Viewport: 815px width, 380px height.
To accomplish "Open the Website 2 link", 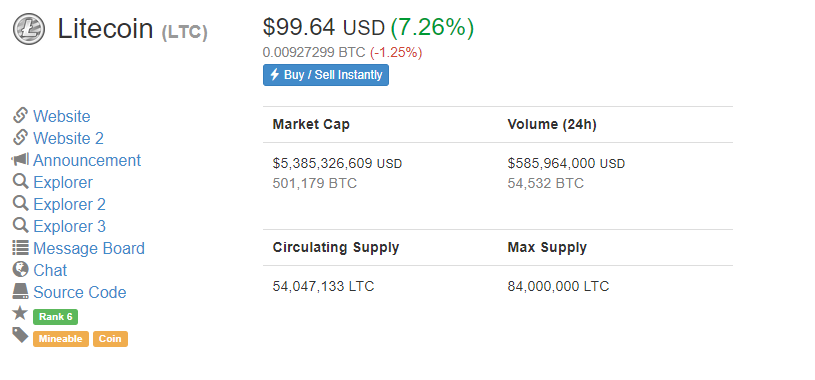I will [69, 138].
